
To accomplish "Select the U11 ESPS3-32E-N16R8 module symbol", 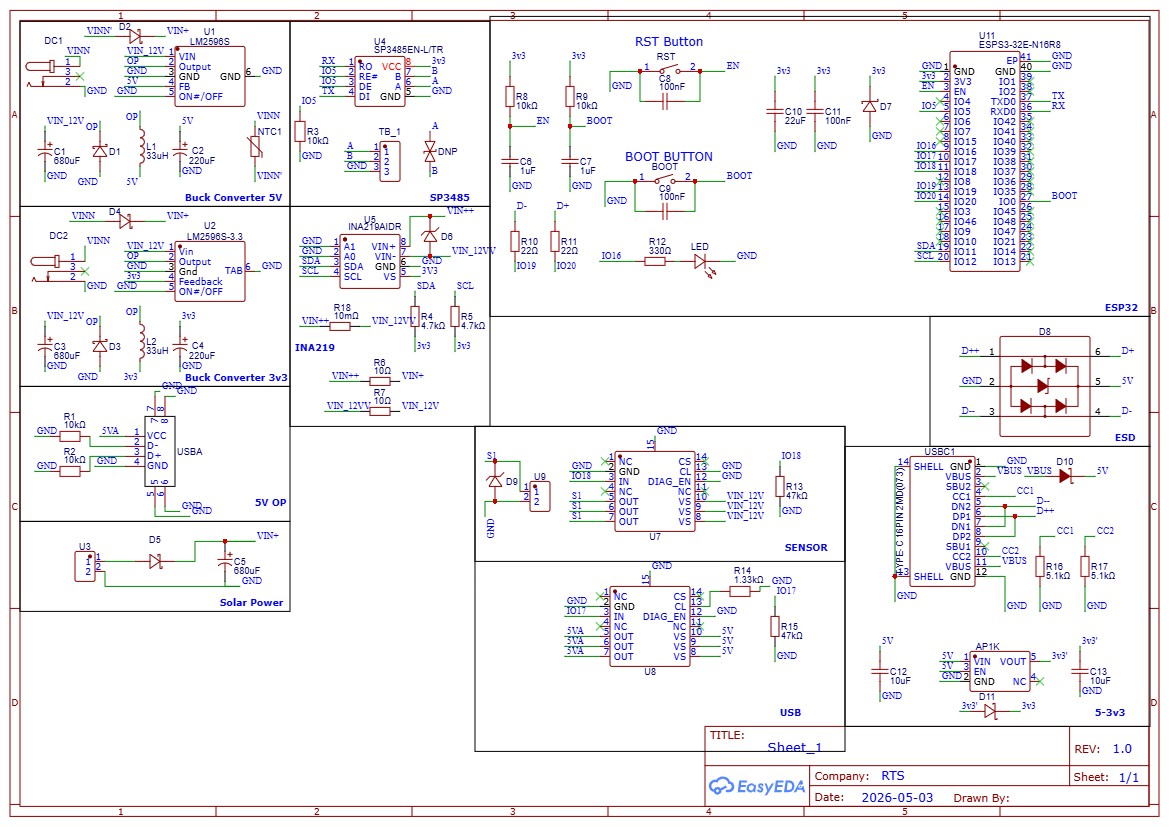I will pos(984,162).
